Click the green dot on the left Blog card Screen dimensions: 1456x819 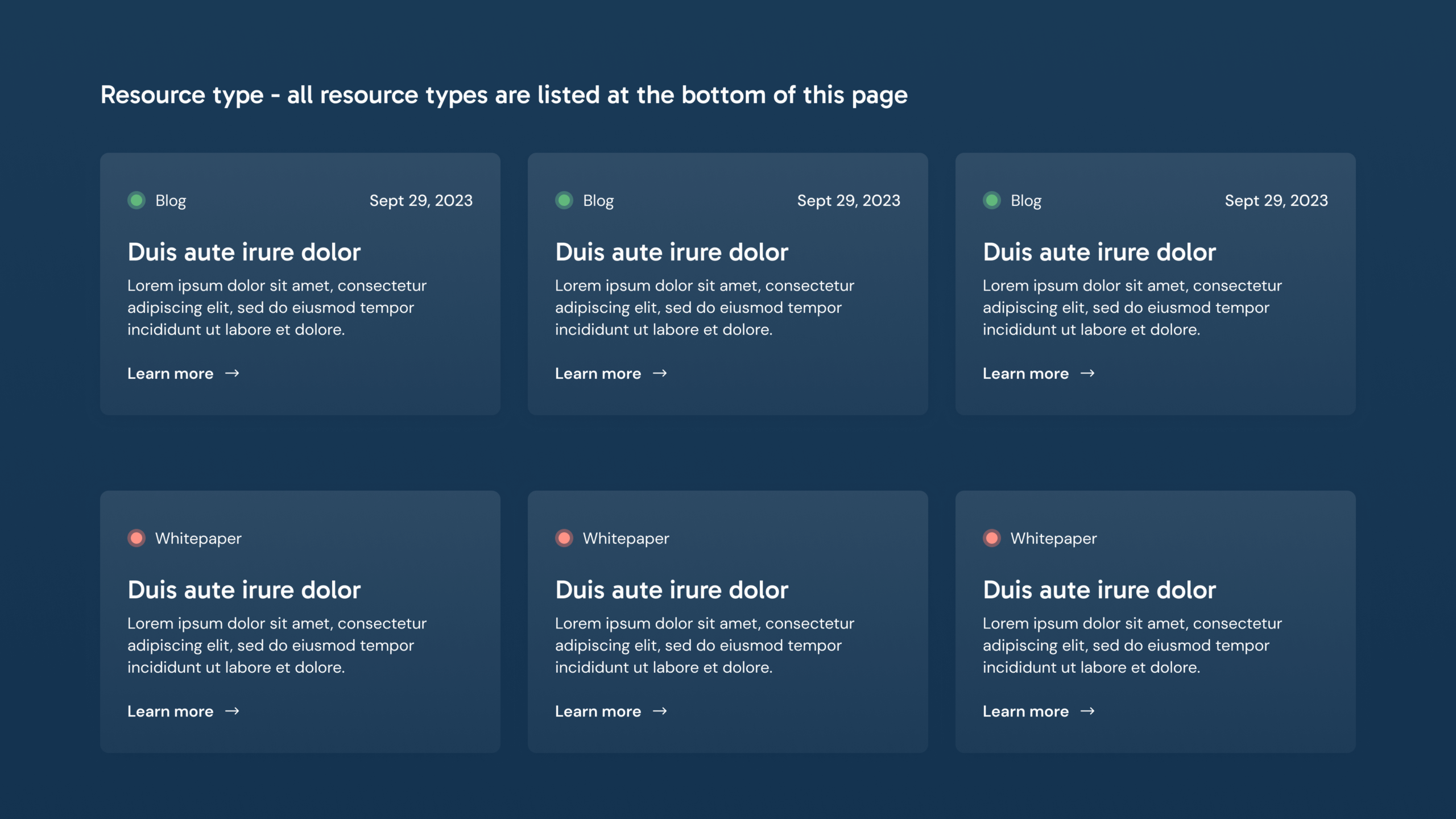[x=136, y=200]
